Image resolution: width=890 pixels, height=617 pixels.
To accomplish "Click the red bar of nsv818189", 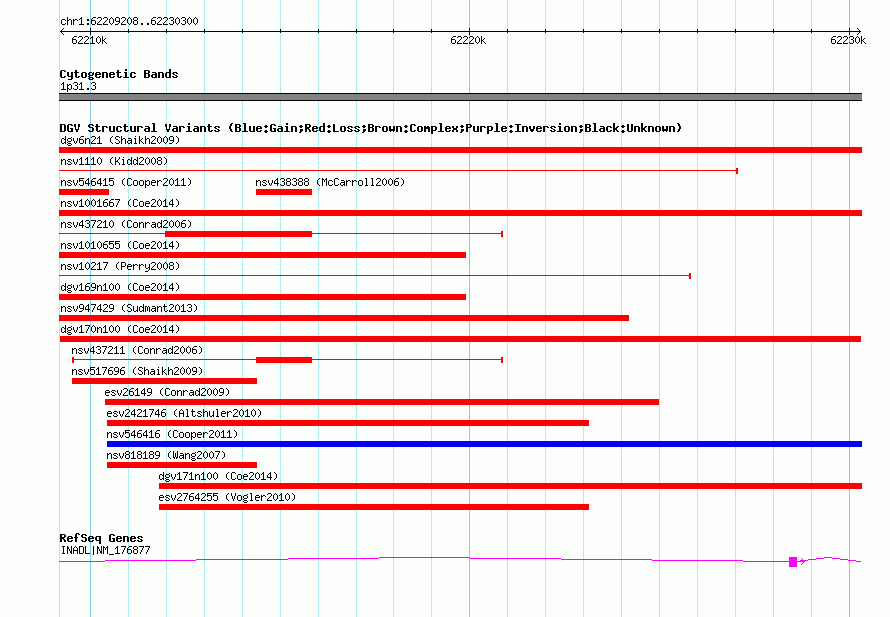I will [182, 465].
